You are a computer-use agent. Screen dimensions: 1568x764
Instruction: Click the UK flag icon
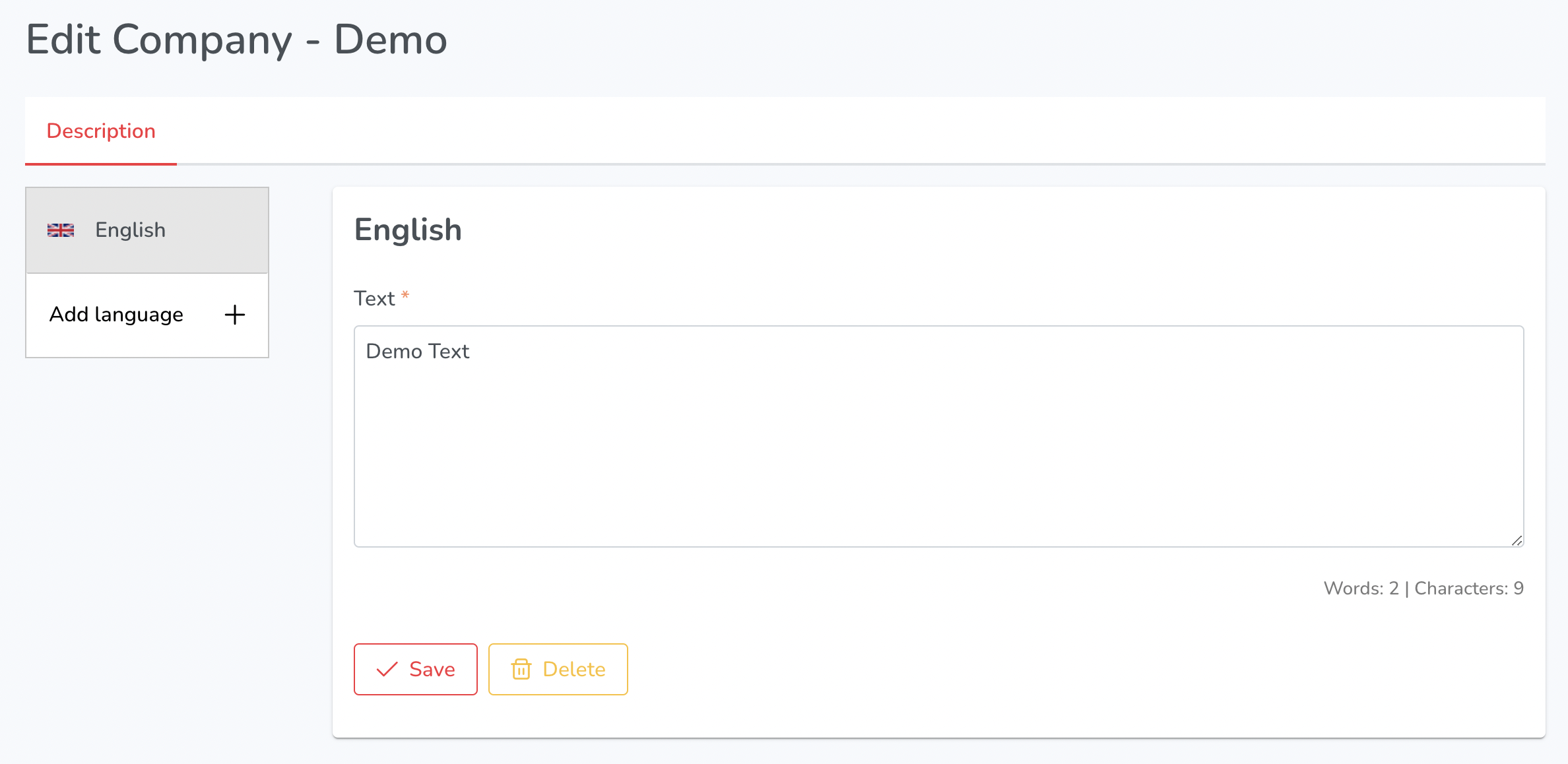(x=61, y=230)
